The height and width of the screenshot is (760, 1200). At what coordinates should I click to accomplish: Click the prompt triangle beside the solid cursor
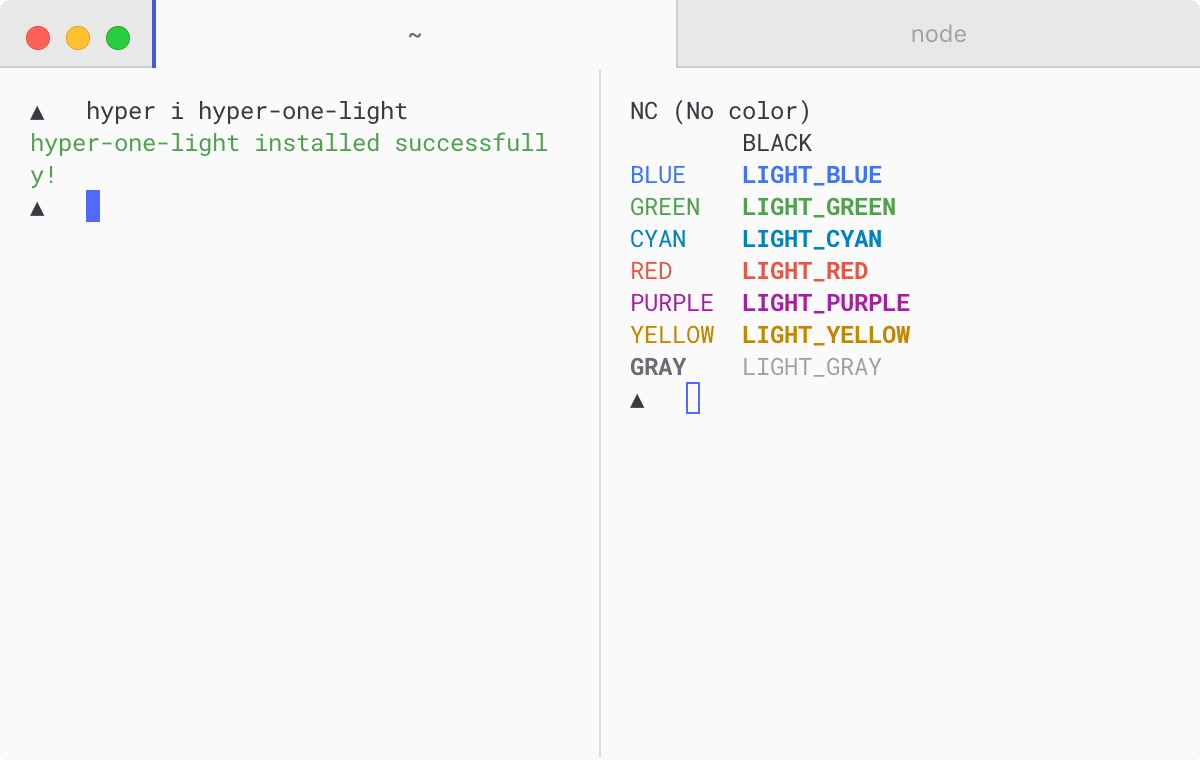click(37, 208)
